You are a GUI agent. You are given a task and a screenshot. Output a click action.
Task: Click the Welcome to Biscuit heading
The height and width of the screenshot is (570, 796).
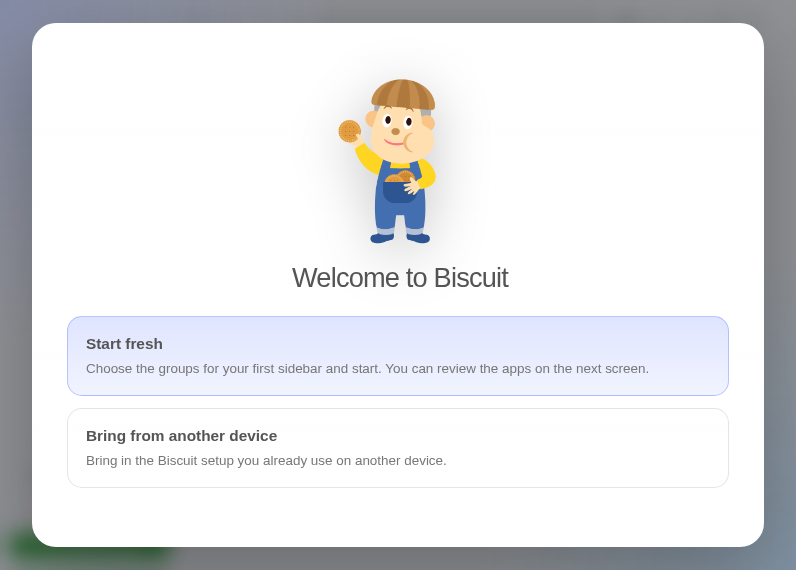tap(400, 278)
